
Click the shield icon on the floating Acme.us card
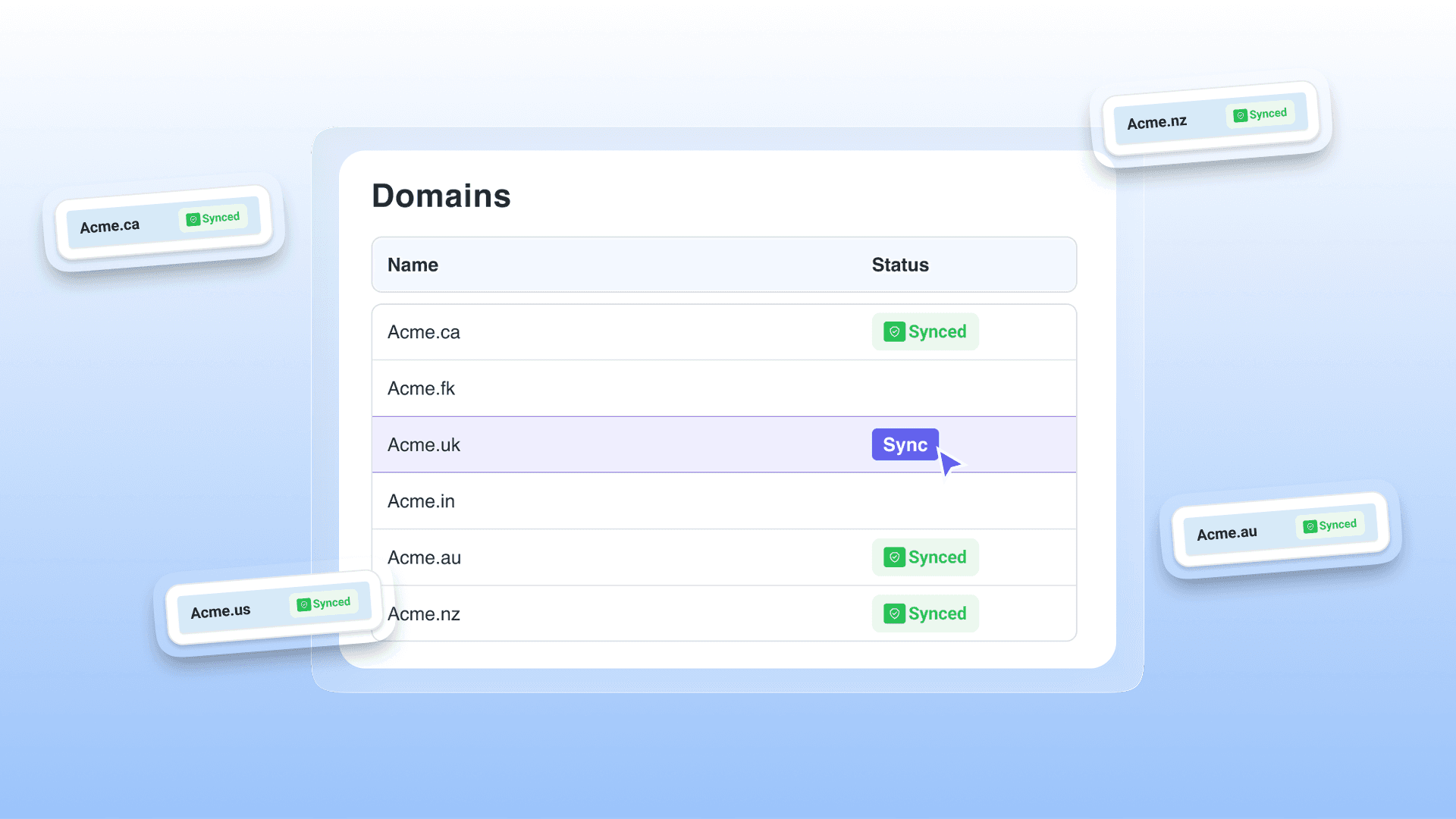[303, 603]
